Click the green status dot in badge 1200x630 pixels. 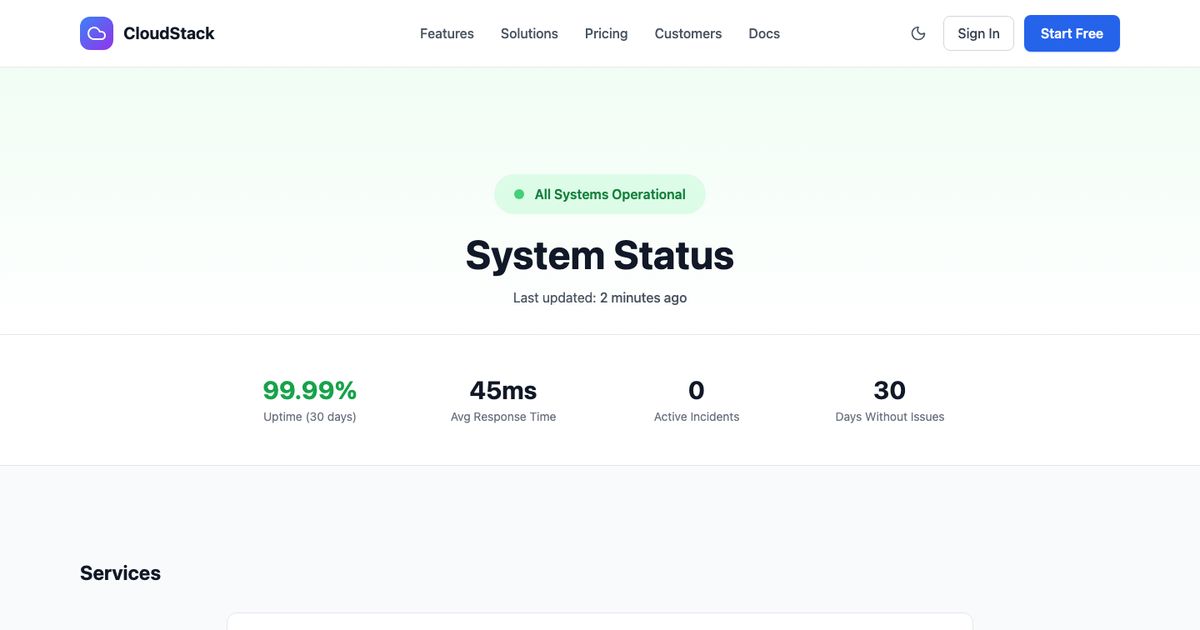pos(519,194)
